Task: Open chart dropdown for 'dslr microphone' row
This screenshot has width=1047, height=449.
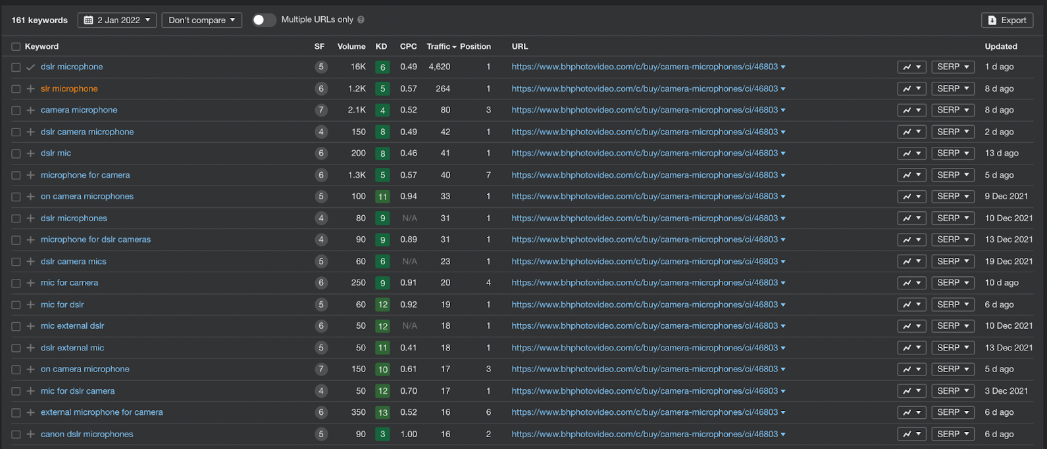Action: coord(911,67)
